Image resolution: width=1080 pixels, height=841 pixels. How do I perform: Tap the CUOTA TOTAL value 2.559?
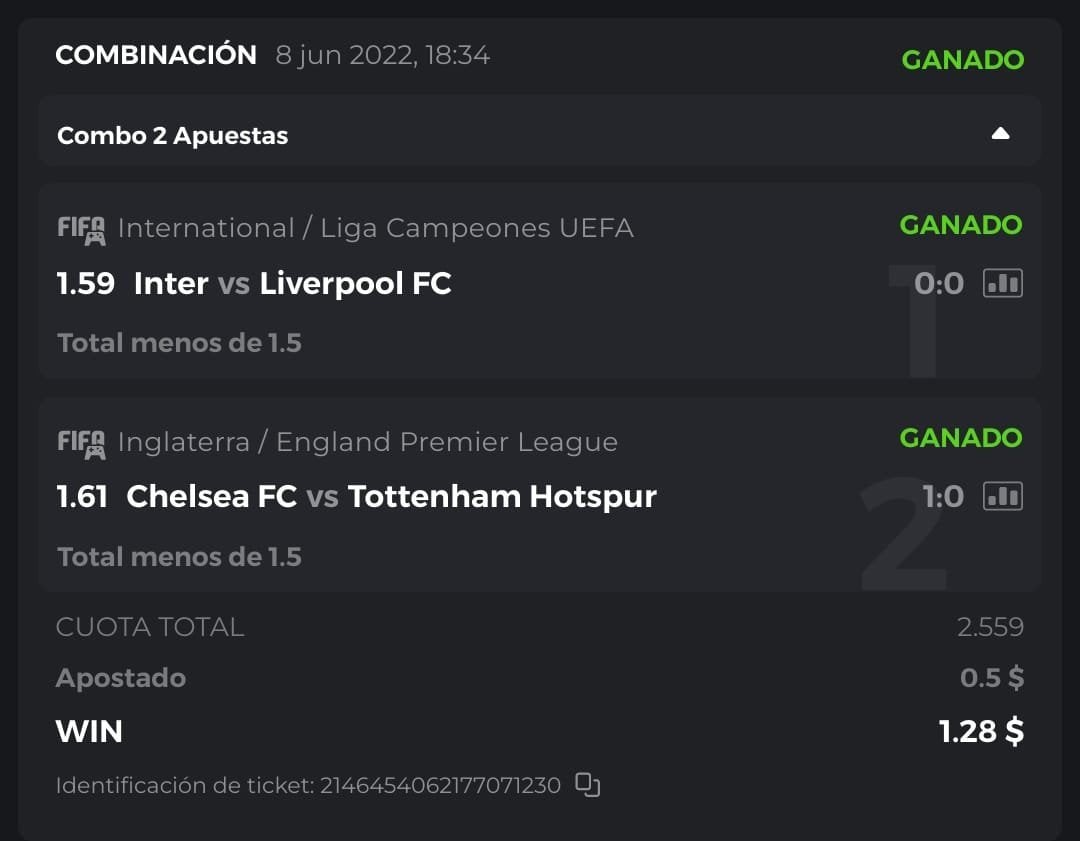coord(990,627)
